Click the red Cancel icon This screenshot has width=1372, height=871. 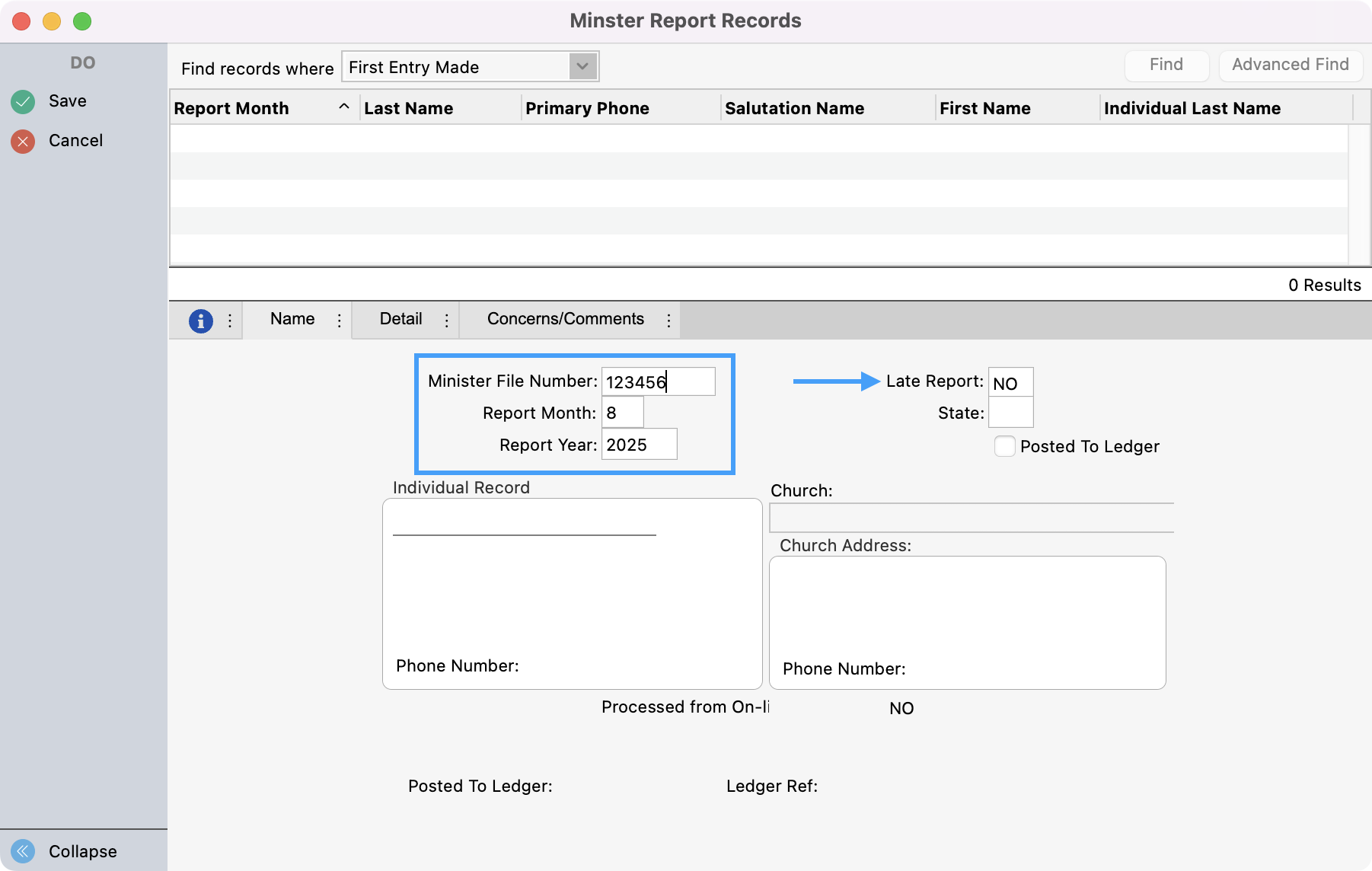coord(23,140)
